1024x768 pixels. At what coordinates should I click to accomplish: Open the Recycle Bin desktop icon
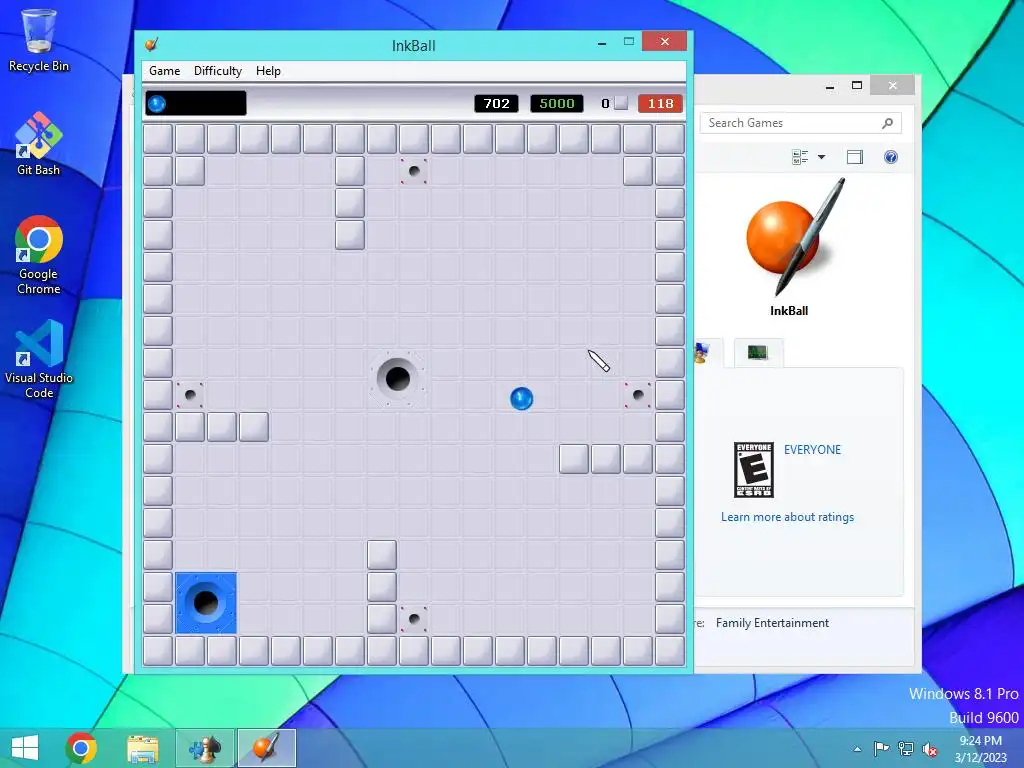point(39,40)
